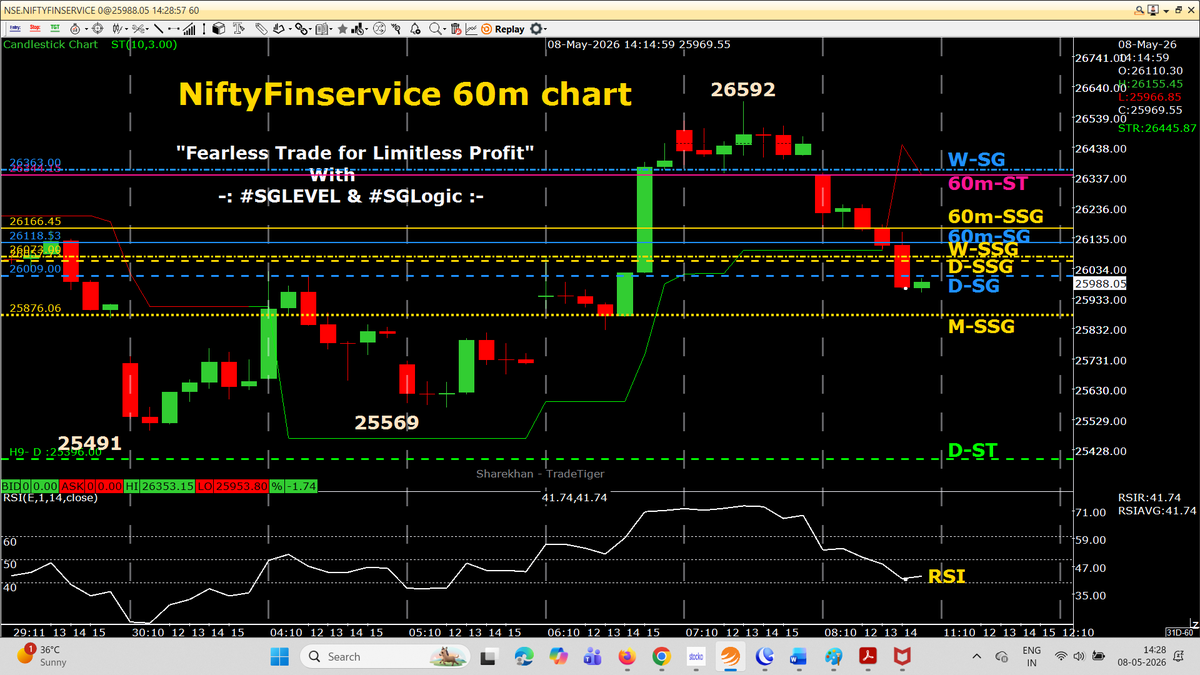1200x675 pixels.
Task: Click the TGT target toolbar icon
Action: [x=55, y=29]
